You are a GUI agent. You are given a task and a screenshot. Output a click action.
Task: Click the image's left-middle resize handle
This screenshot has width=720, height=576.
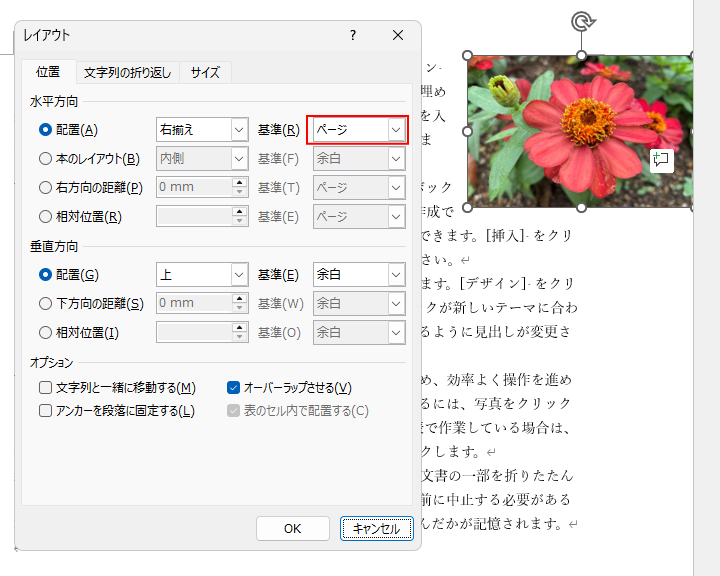(467, 131)
